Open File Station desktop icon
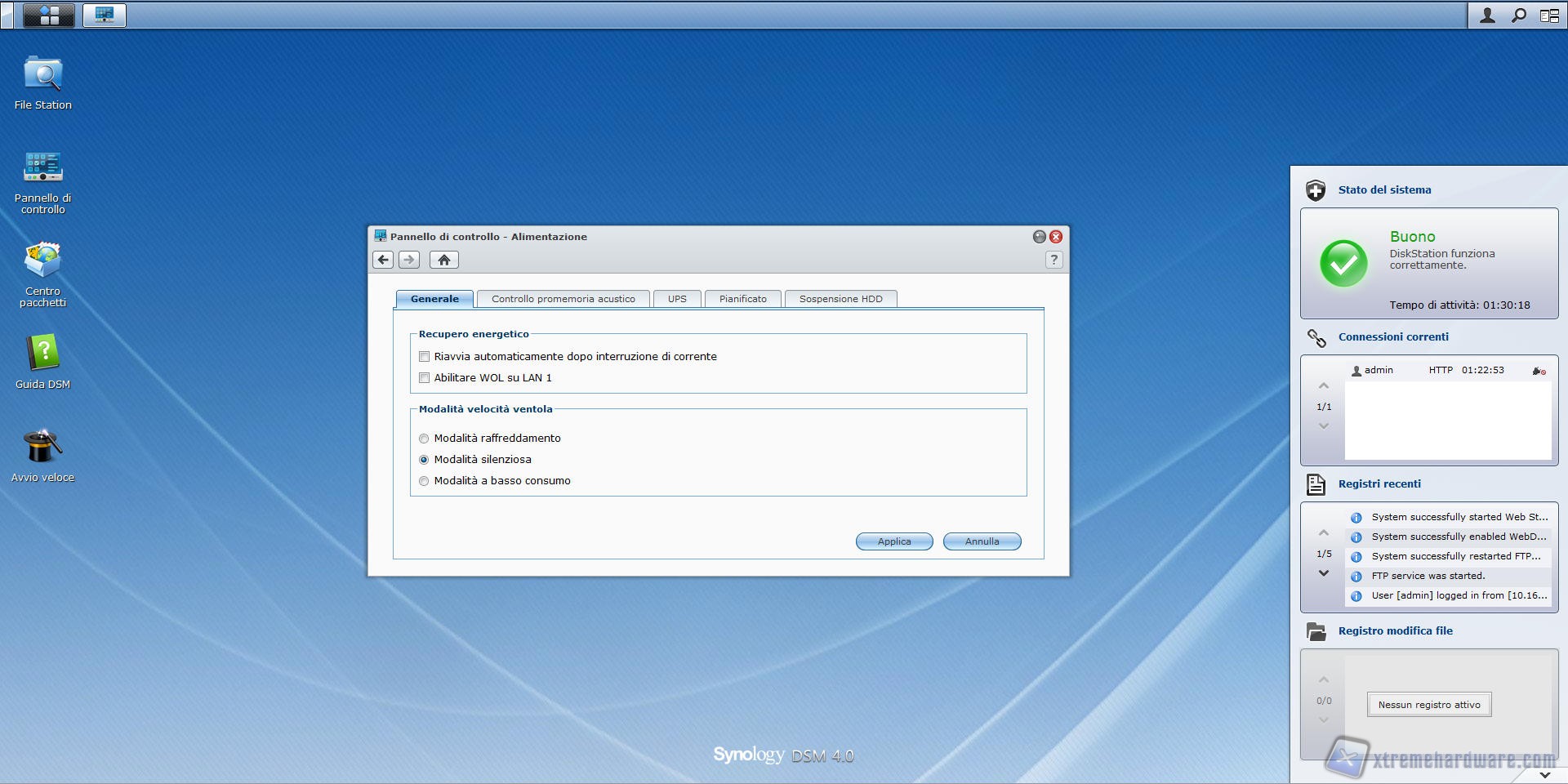Screen dimensions: 1568x784 42,75
